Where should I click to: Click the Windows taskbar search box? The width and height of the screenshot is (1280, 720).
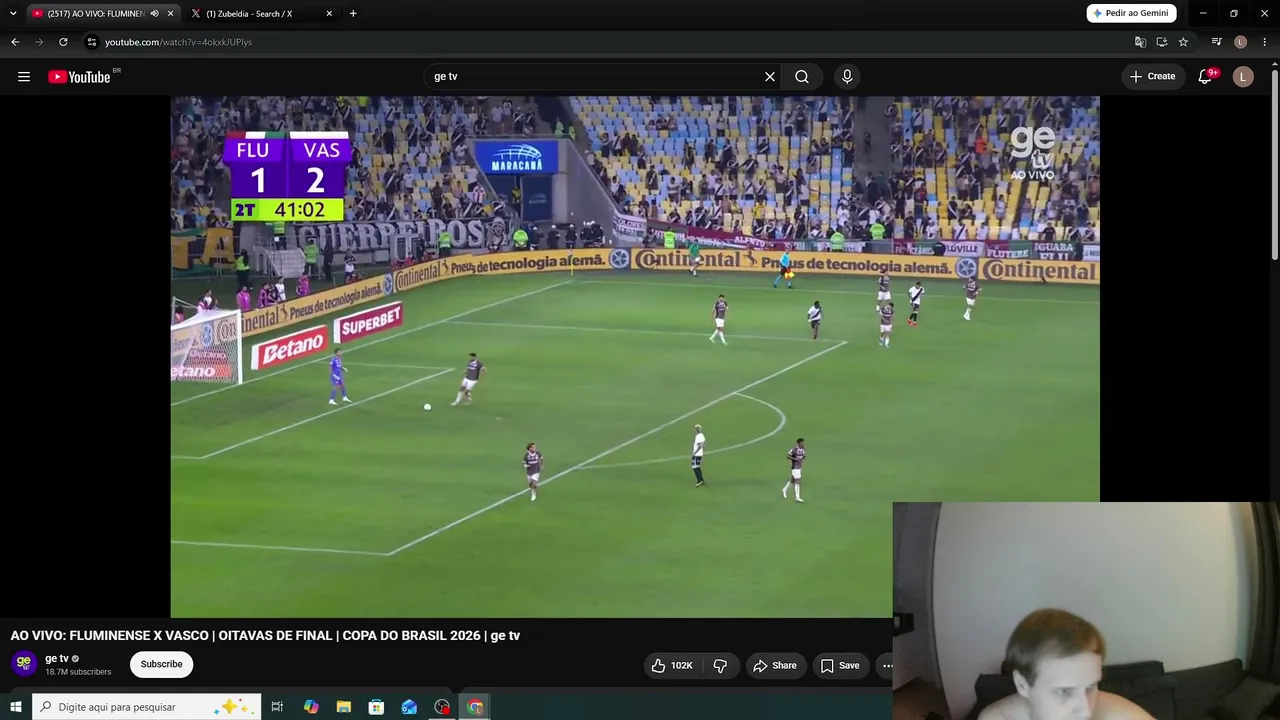[x=147, y=707]
